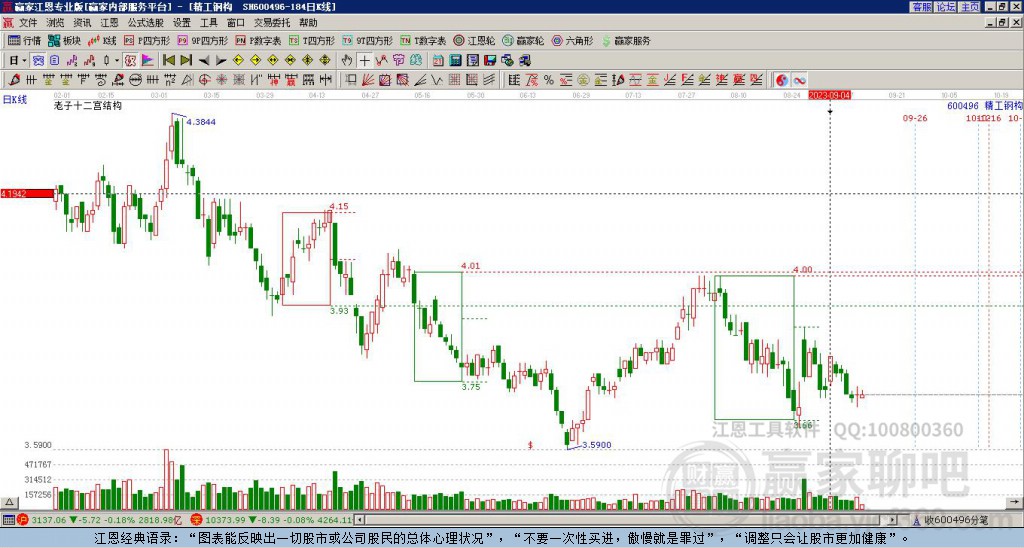This screenshot has height=548, width=1024.
Task: Open the K线 chart view
Action: pyautogui.click(x=103, y=40)
